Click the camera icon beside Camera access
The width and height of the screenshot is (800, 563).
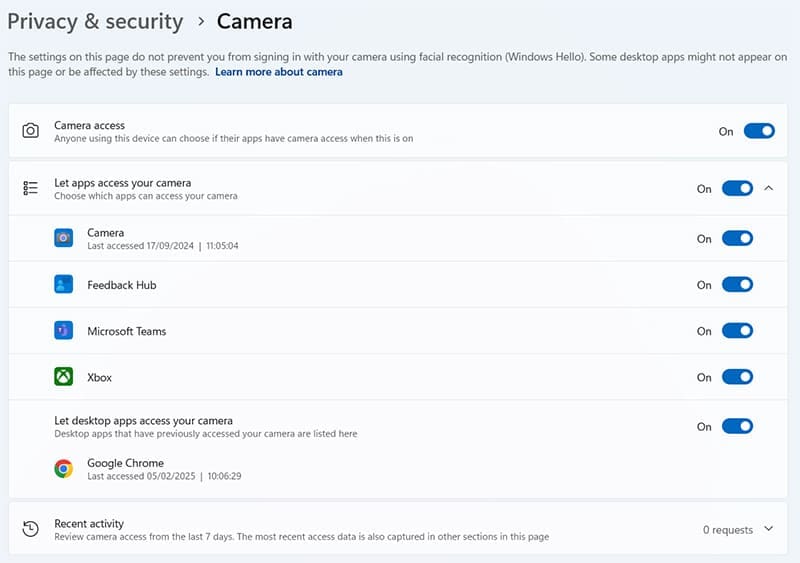pos(31,131)
